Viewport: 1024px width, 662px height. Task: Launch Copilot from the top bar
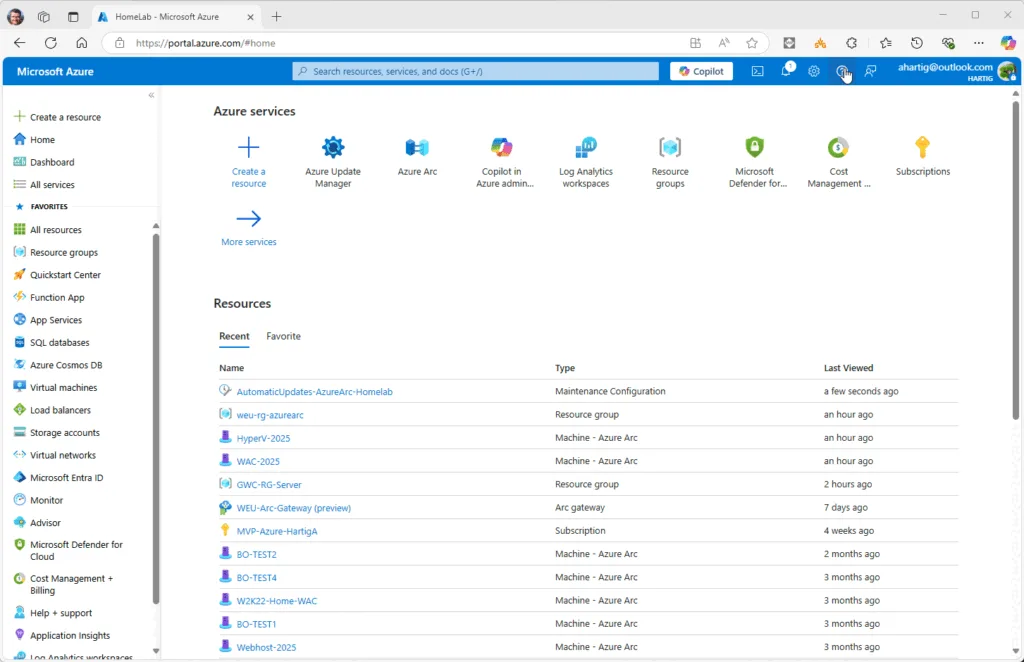click(x=700, y=71)
